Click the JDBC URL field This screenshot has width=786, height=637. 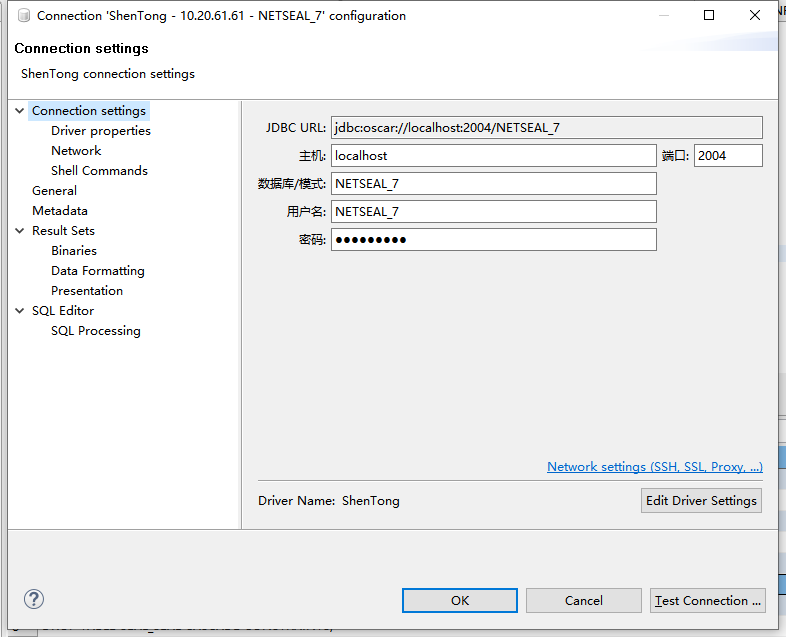click(546, 128)
